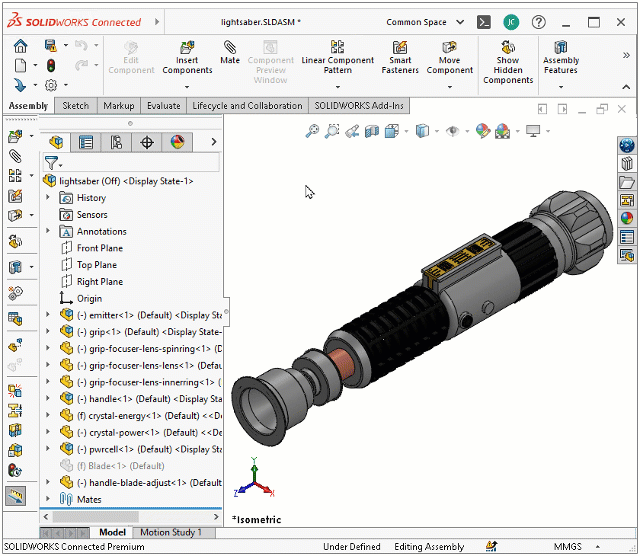Click Linear Component Pattern
640x556 pixels.
click(x=338, y=58)
